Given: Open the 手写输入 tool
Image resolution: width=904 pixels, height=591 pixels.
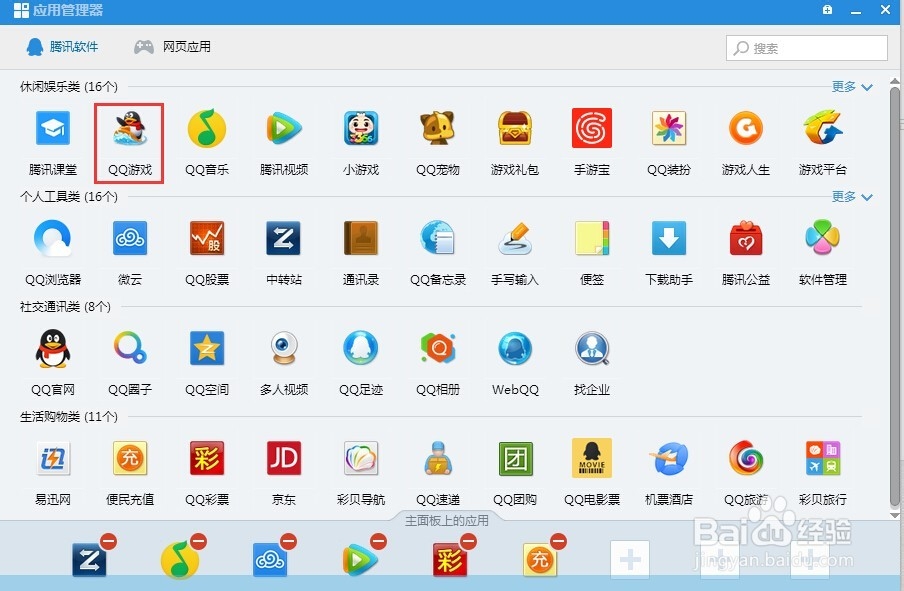Looking at the screenshot, I should pyautogui.click(x=515, y=238).
